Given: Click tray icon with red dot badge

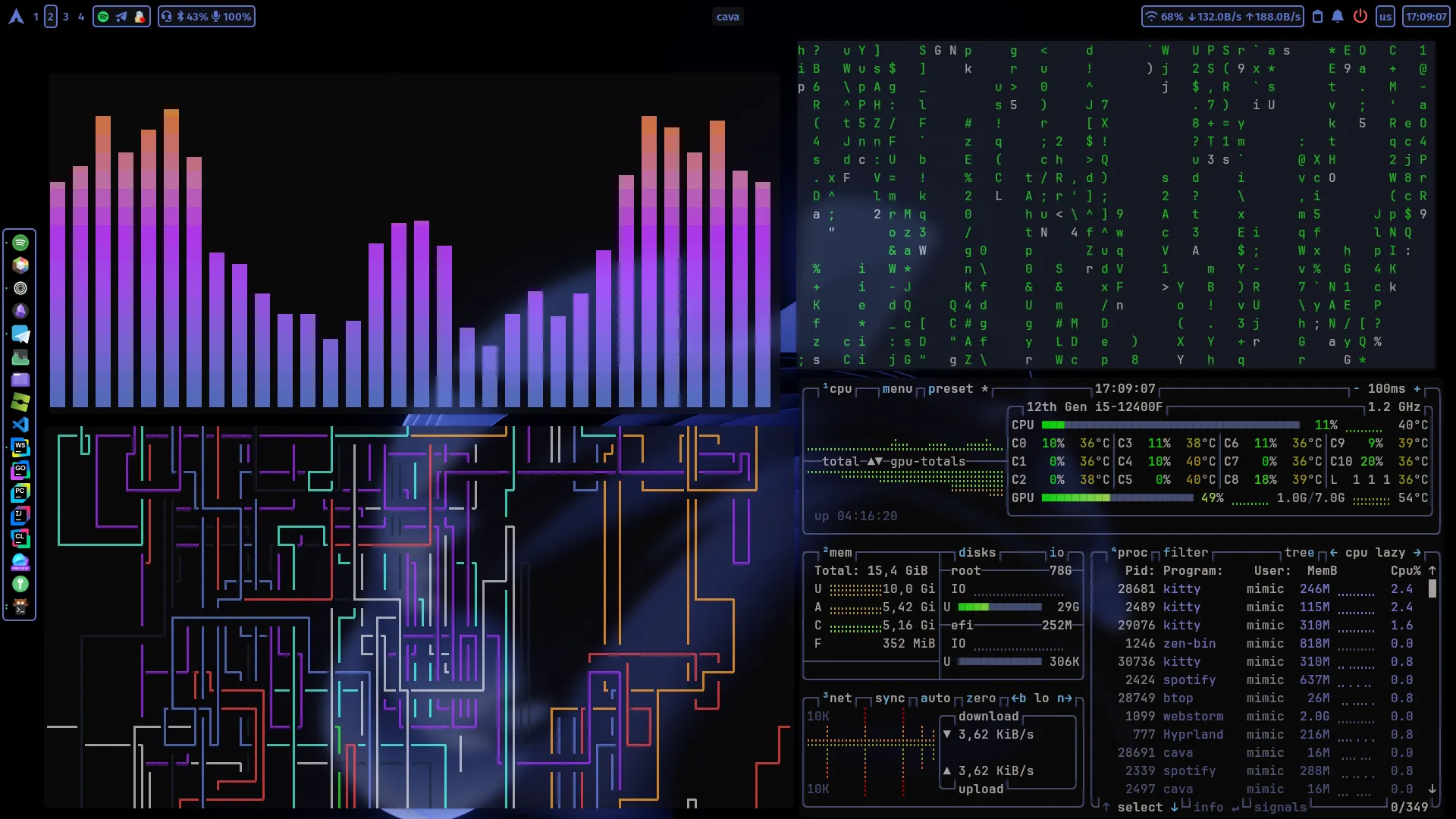Looking at the screenshot, I should tap(140, 17).
